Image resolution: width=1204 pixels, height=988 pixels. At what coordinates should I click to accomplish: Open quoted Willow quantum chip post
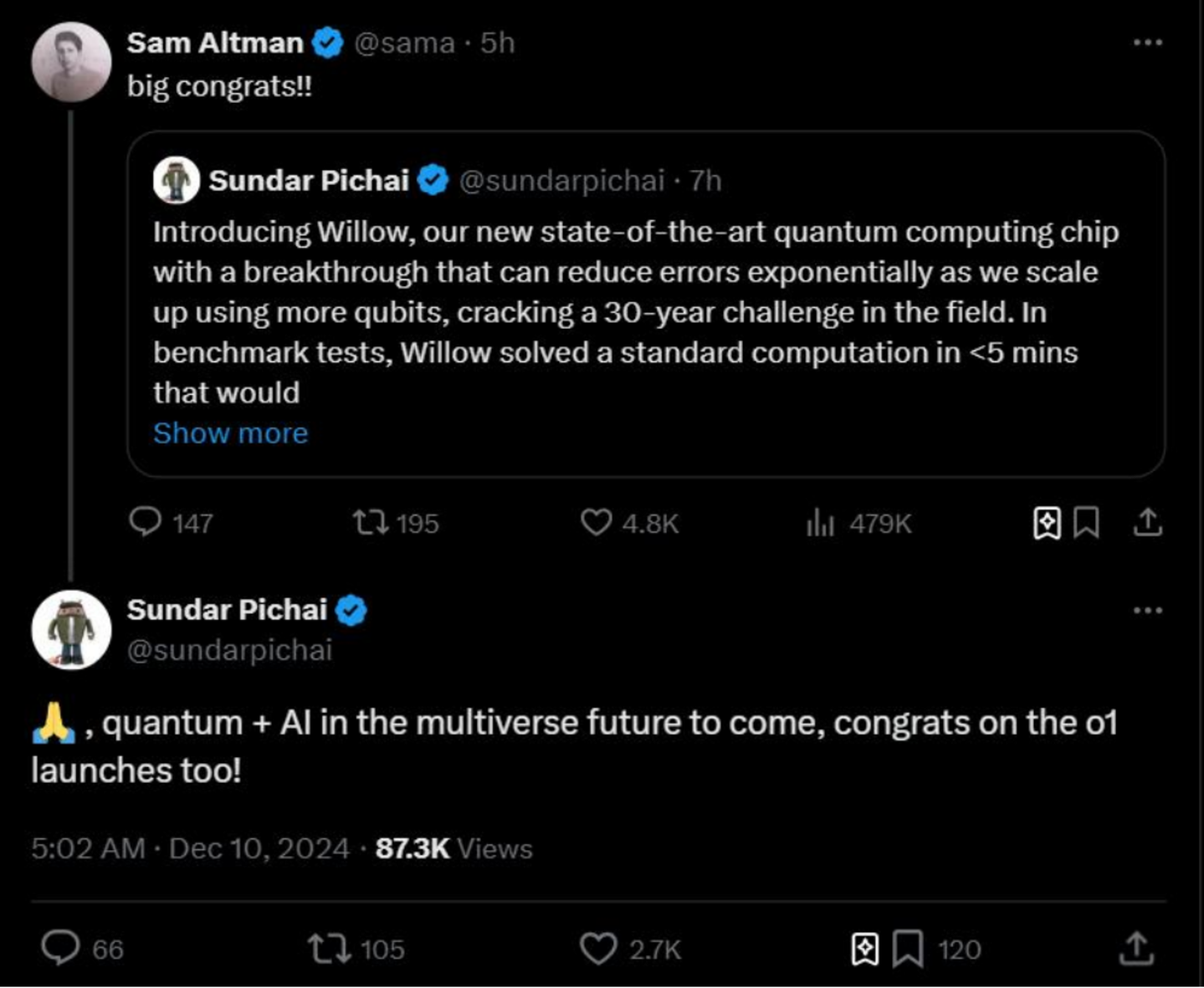click(636, 312)
